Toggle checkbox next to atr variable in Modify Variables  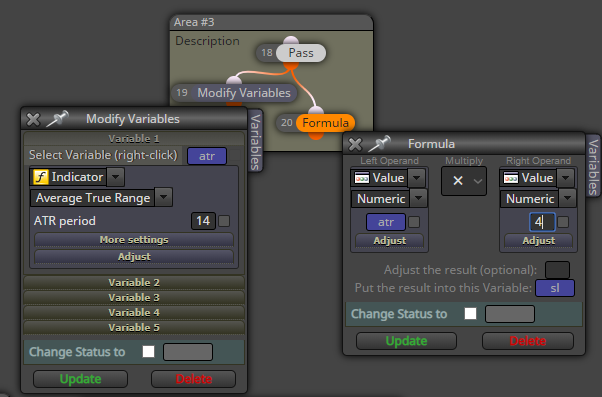pos(235,155)
